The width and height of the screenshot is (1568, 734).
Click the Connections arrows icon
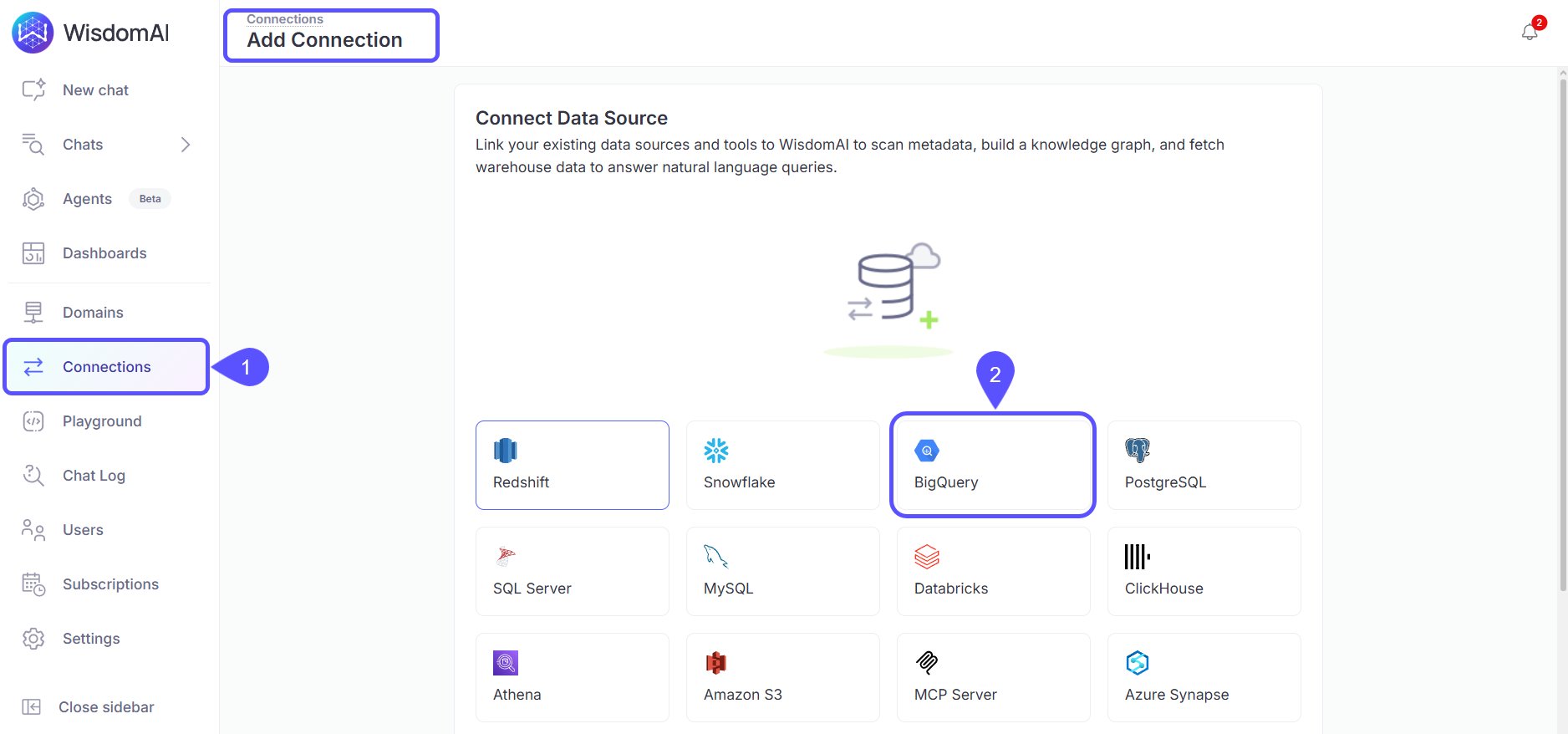(x=33, y=367)
